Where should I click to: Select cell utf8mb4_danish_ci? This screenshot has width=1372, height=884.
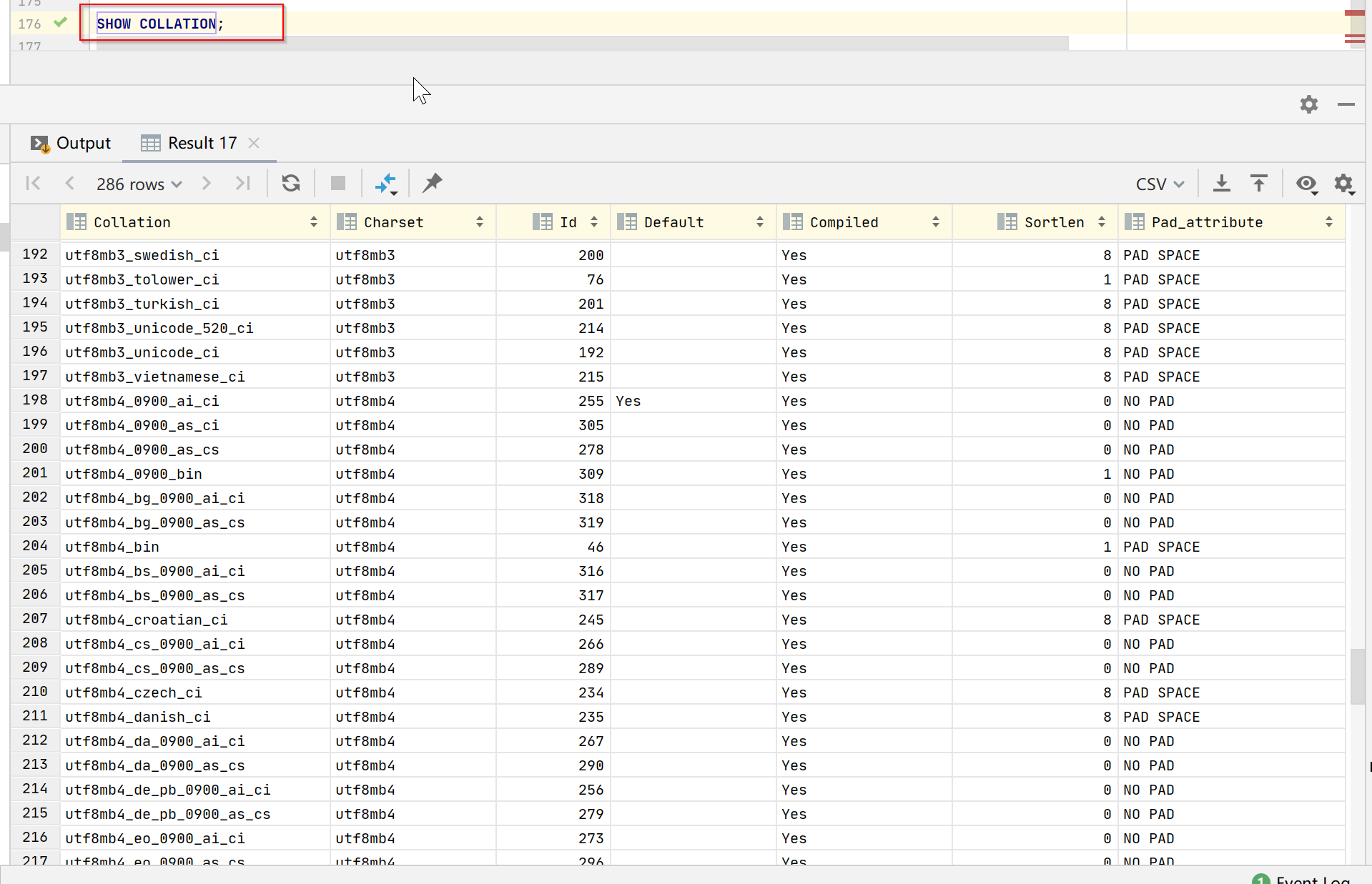click(x=195, y=717)
